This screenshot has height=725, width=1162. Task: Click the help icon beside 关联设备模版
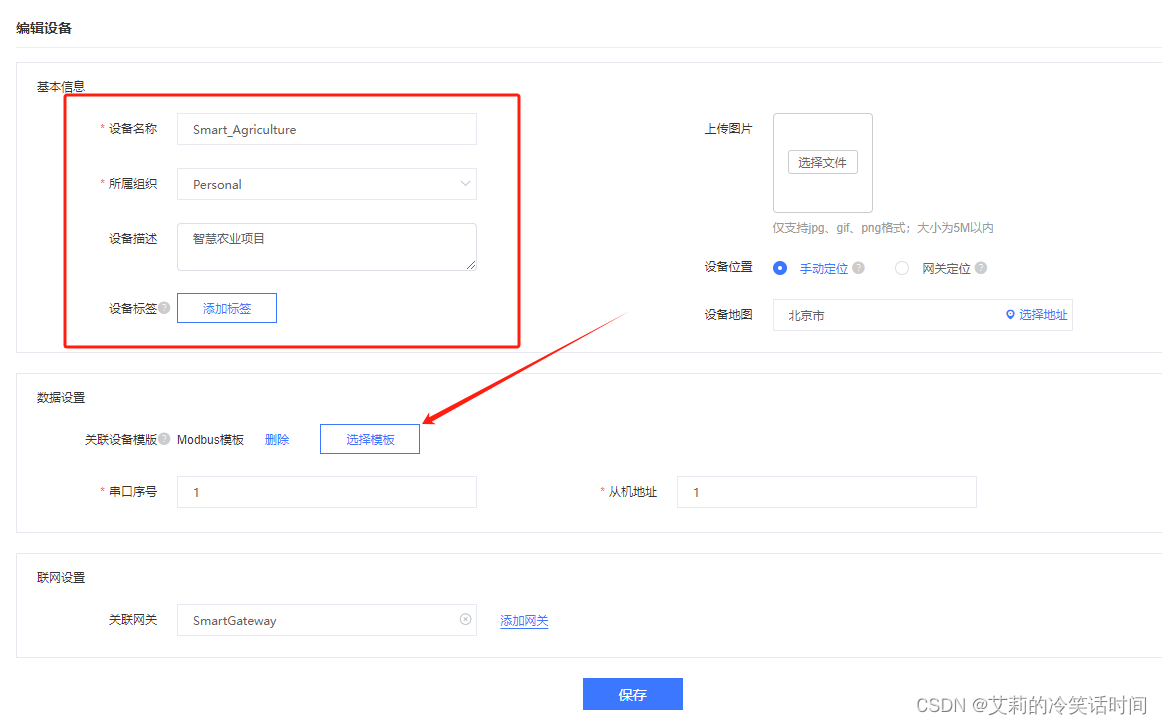(165, 439)
